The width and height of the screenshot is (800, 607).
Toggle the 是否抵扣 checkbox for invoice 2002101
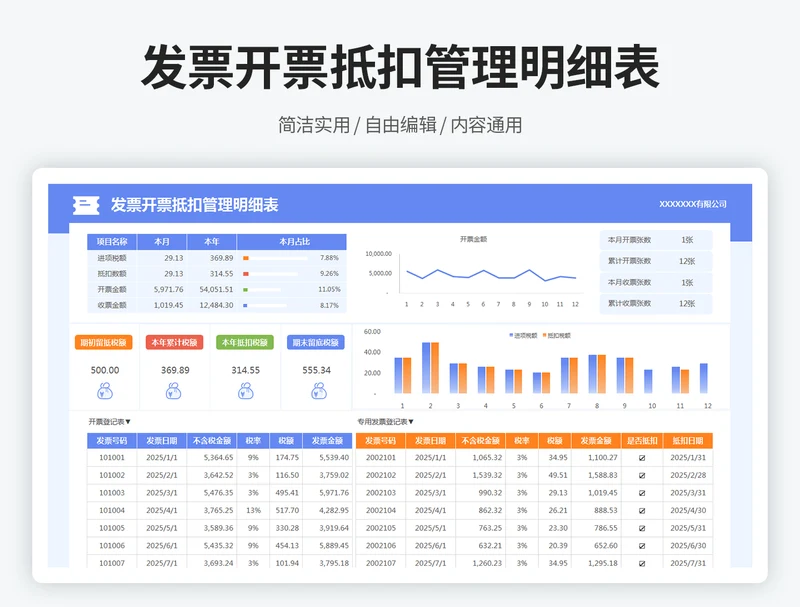pos(641,458)
